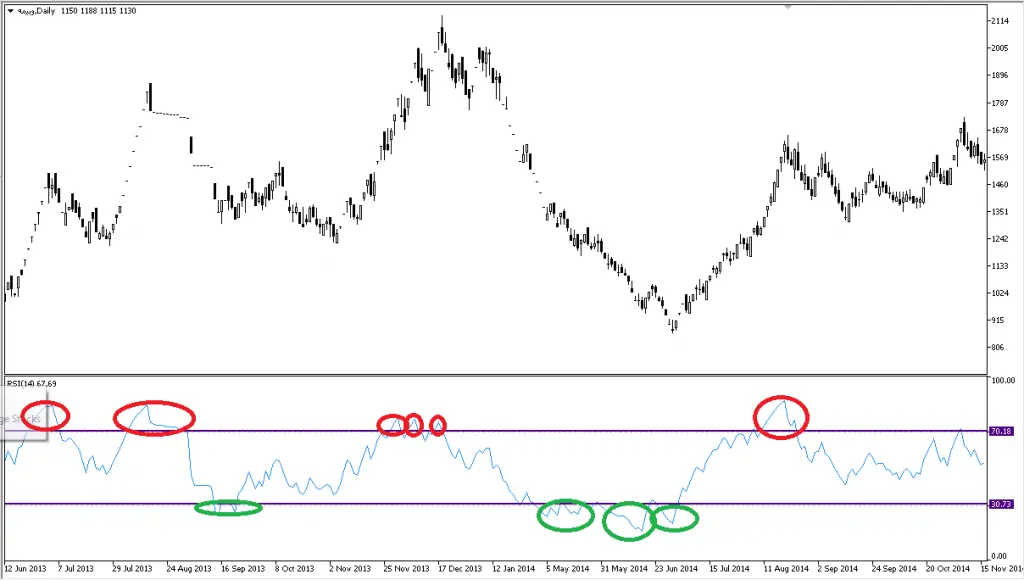The image size is (1024, 580).
Task: Click the green ellipse near 16 Sep 2013
Action: (x=228, y=508)
